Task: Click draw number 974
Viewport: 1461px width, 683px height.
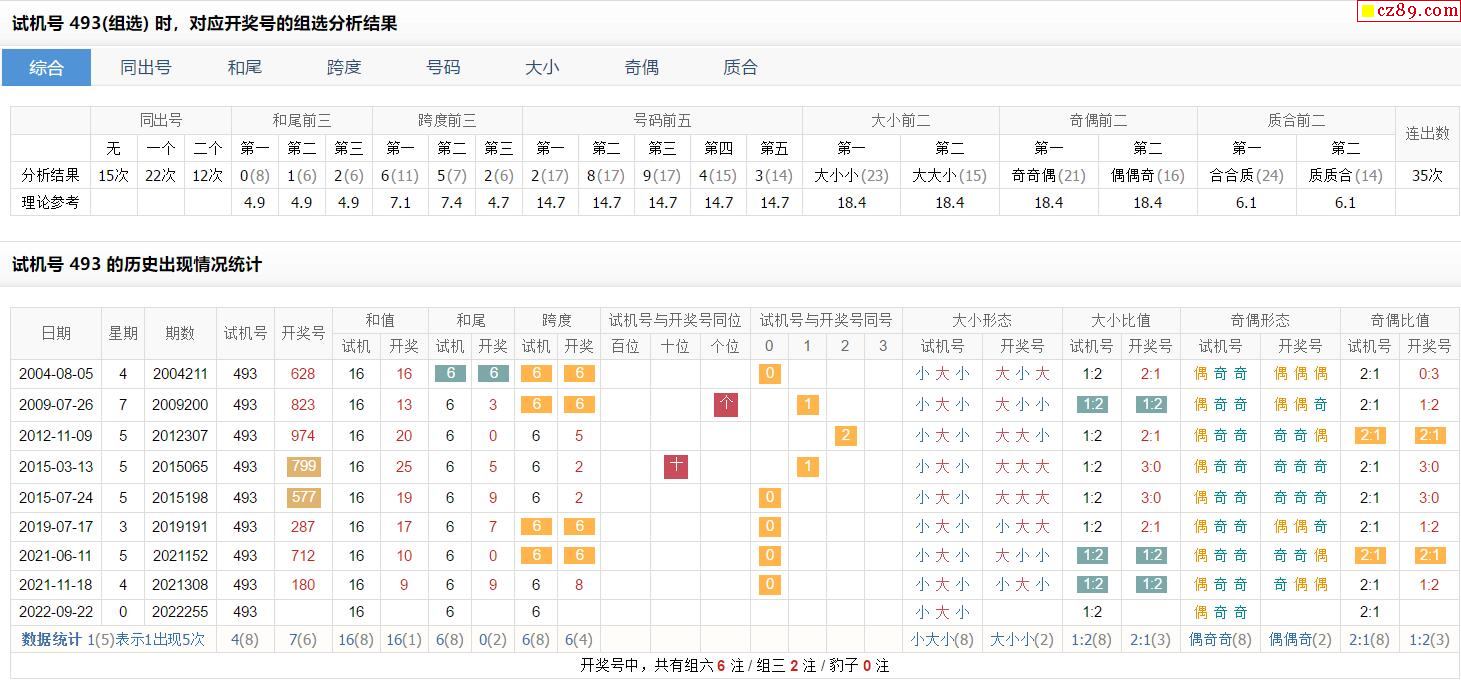Action: 302,435
